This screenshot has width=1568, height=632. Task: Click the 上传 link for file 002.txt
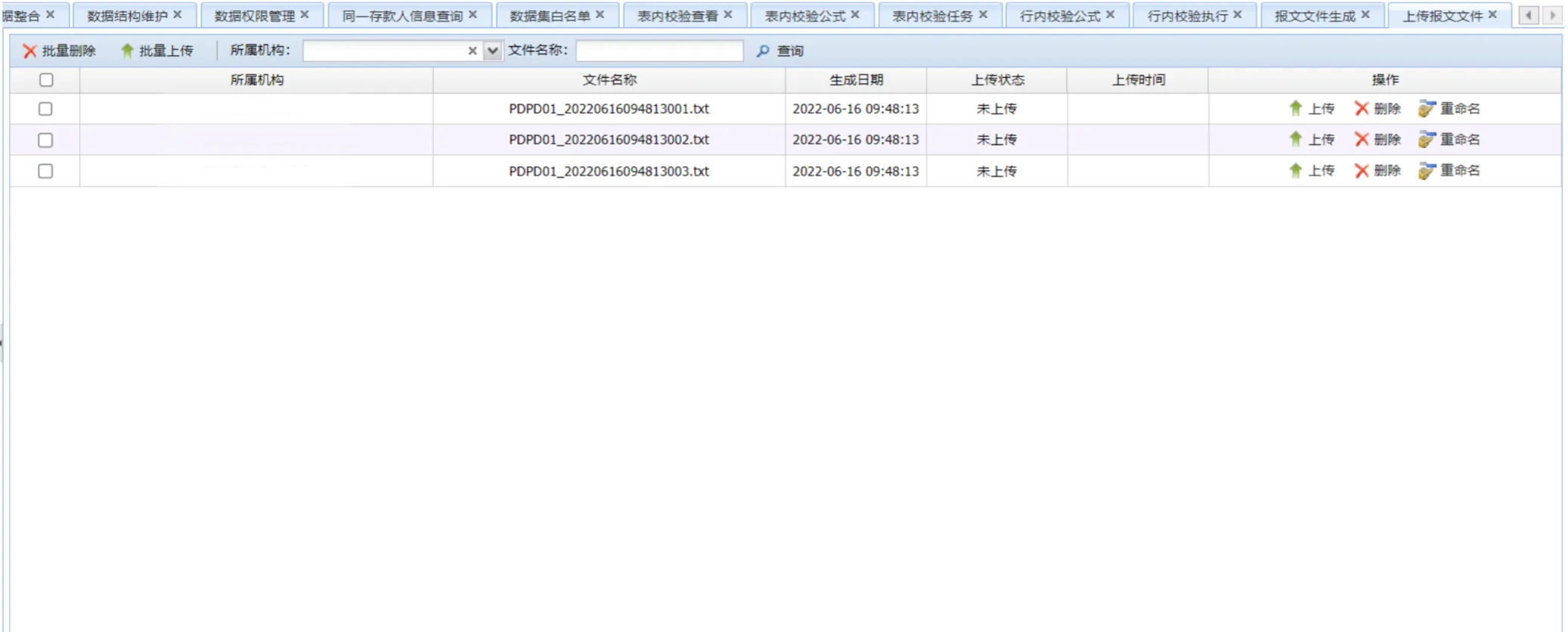point(1321,140)
